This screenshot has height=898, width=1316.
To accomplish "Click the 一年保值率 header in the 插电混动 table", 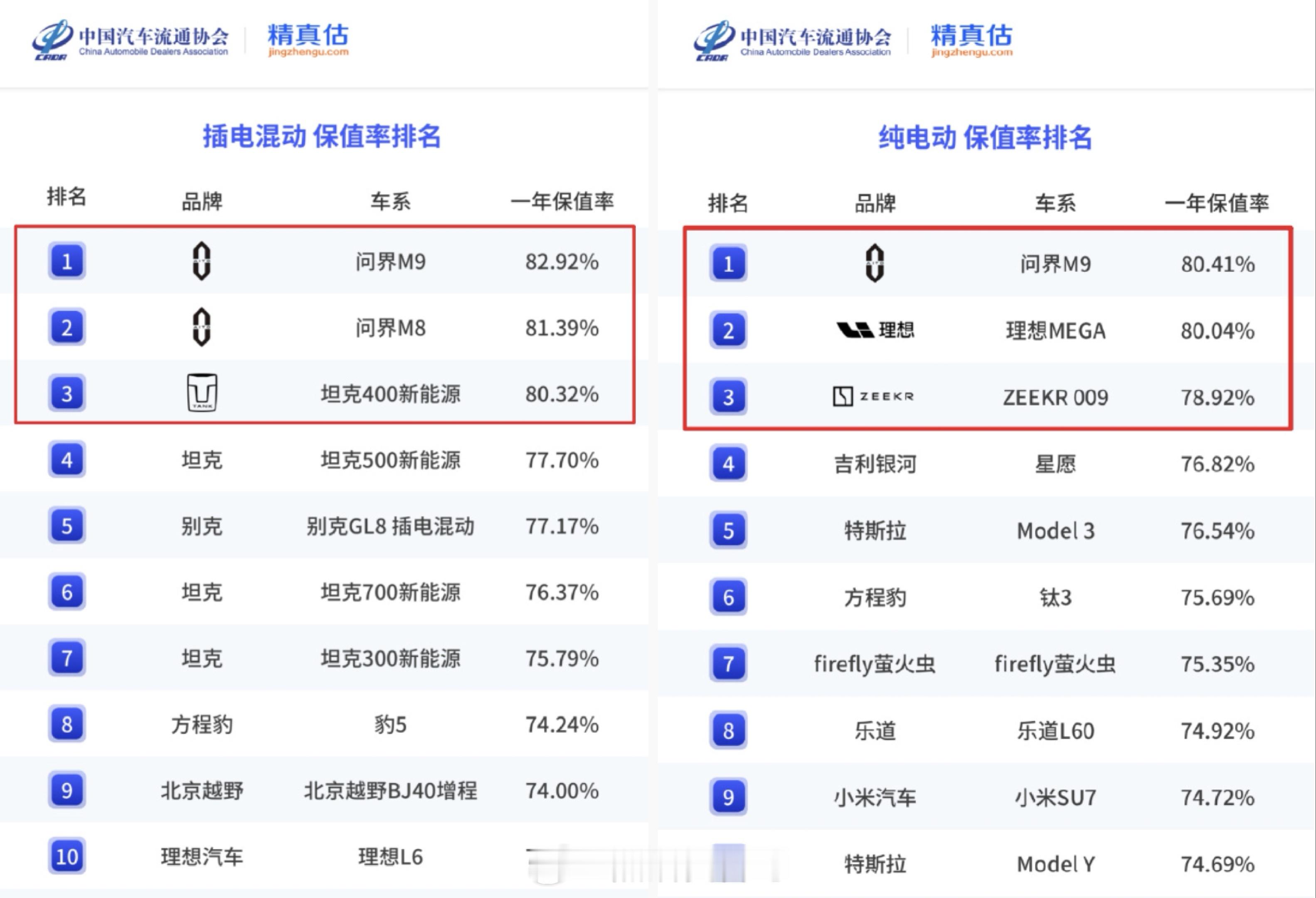I will 562,201.
